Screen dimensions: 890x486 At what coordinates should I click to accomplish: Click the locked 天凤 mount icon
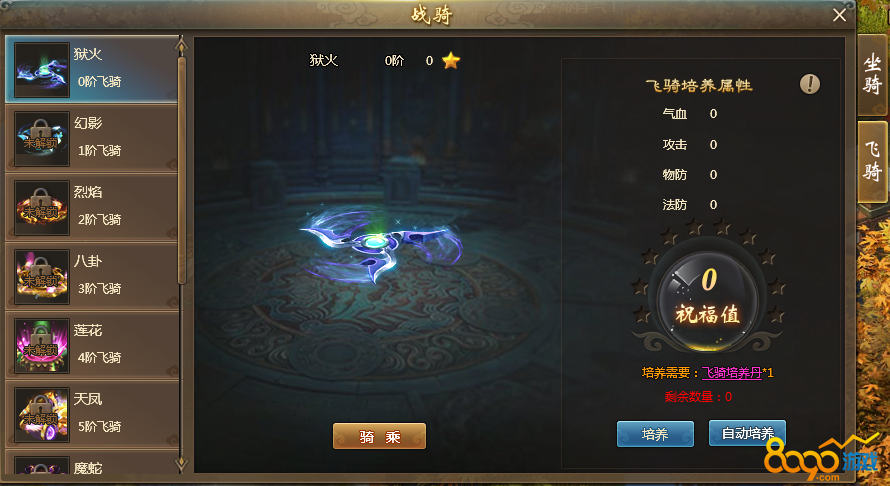pyautogui.click(x=42, y=415)
